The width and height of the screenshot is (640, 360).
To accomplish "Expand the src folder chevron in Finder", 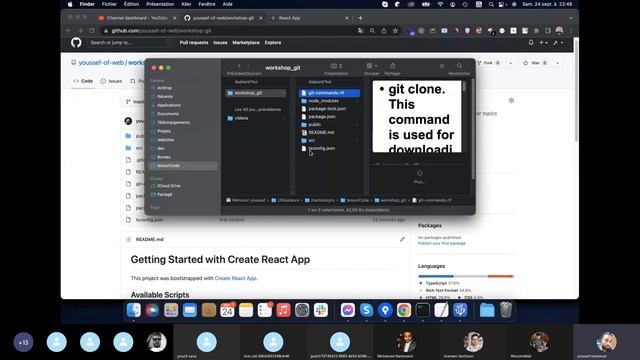I will (357, 140).
